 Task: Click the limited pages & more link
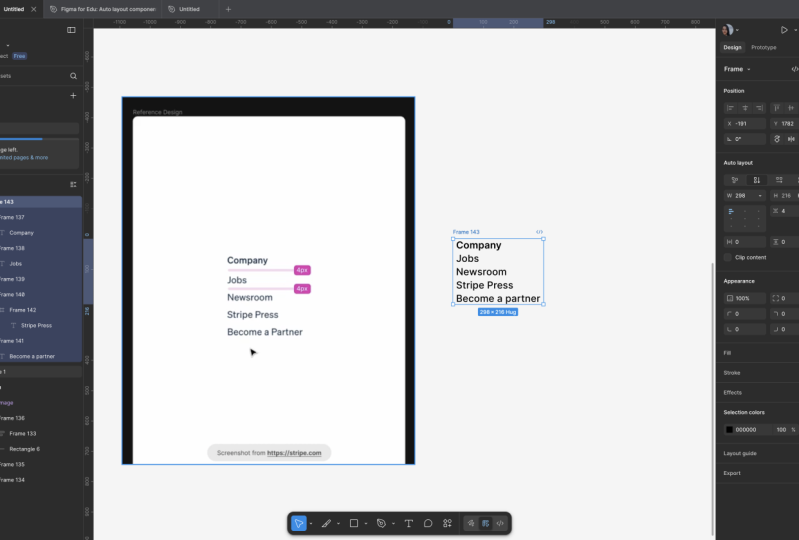click(24, 157)
